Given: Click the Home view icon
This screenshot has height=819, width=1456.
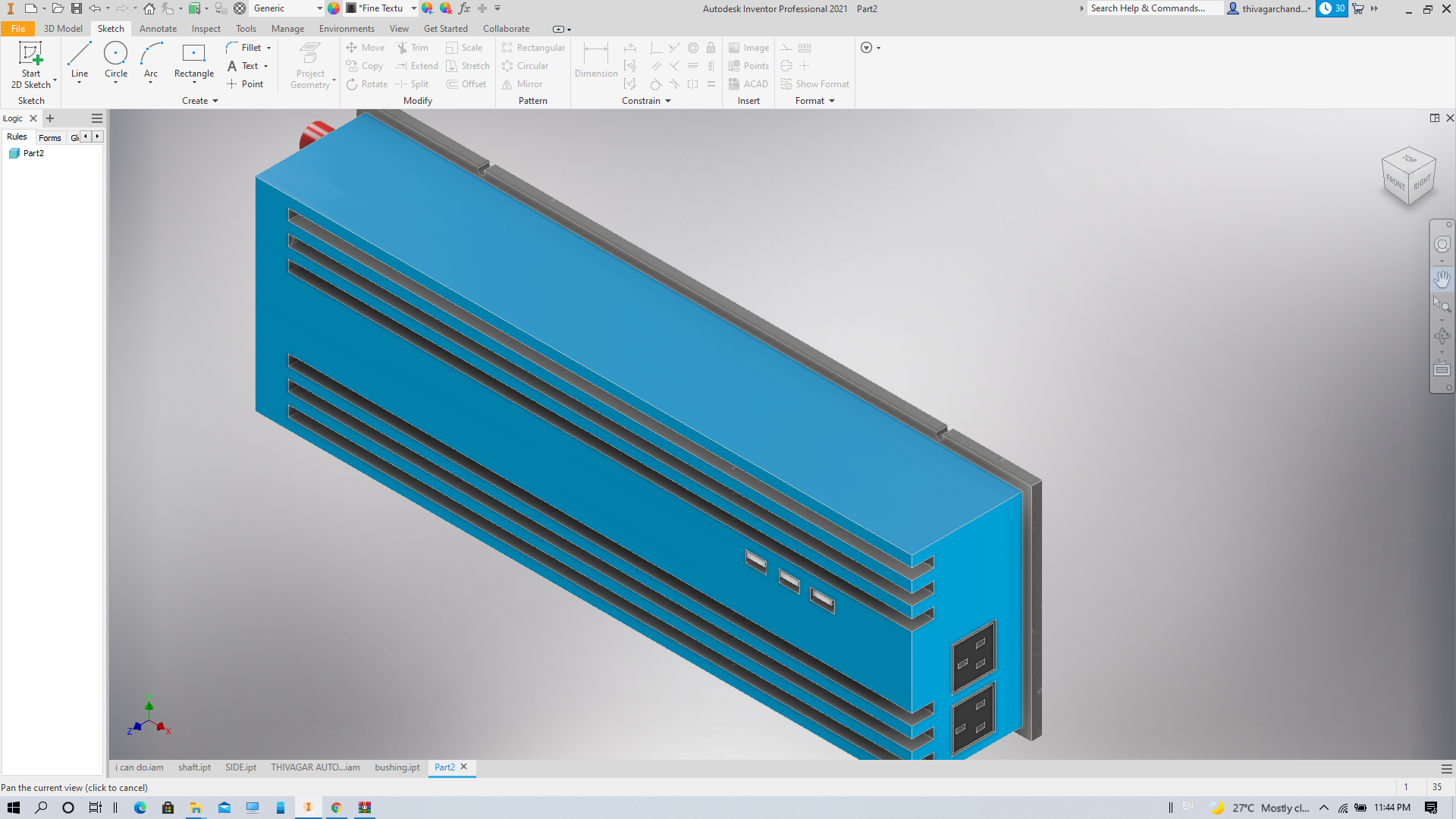Looking at the screenshot, I should point(149,8).
